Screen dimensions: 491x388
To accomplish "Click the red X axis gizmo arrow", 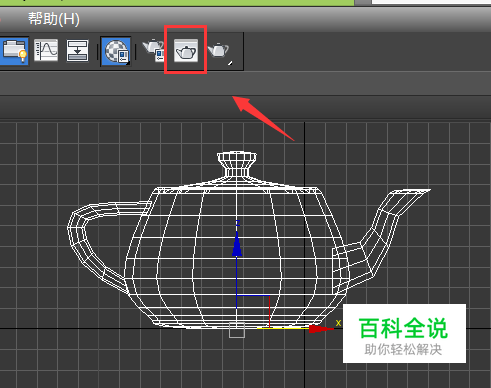I will tap(321, 329).
